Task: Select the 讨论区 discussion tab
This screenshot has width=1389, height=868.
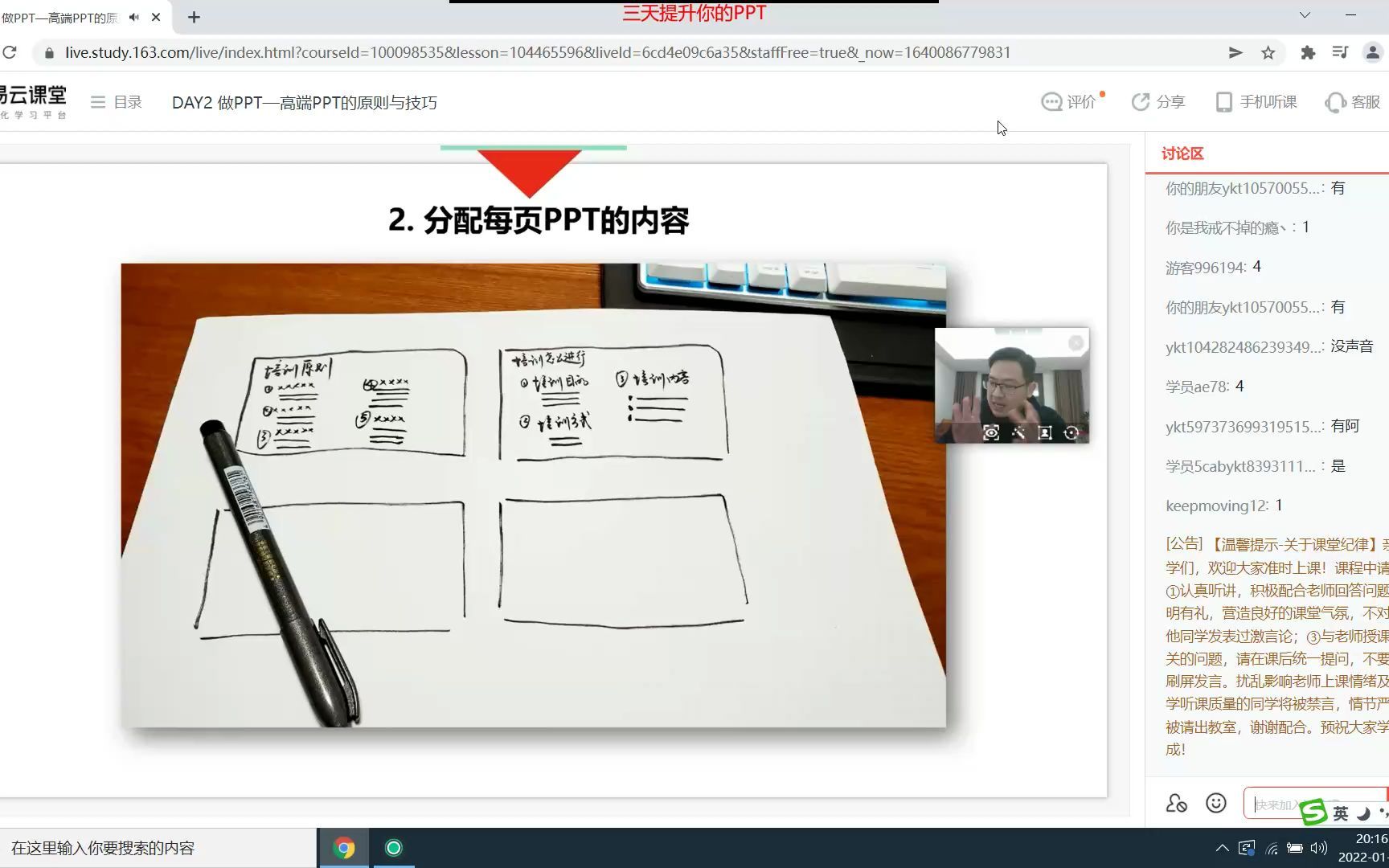Action: click(x=1182, y=152)
